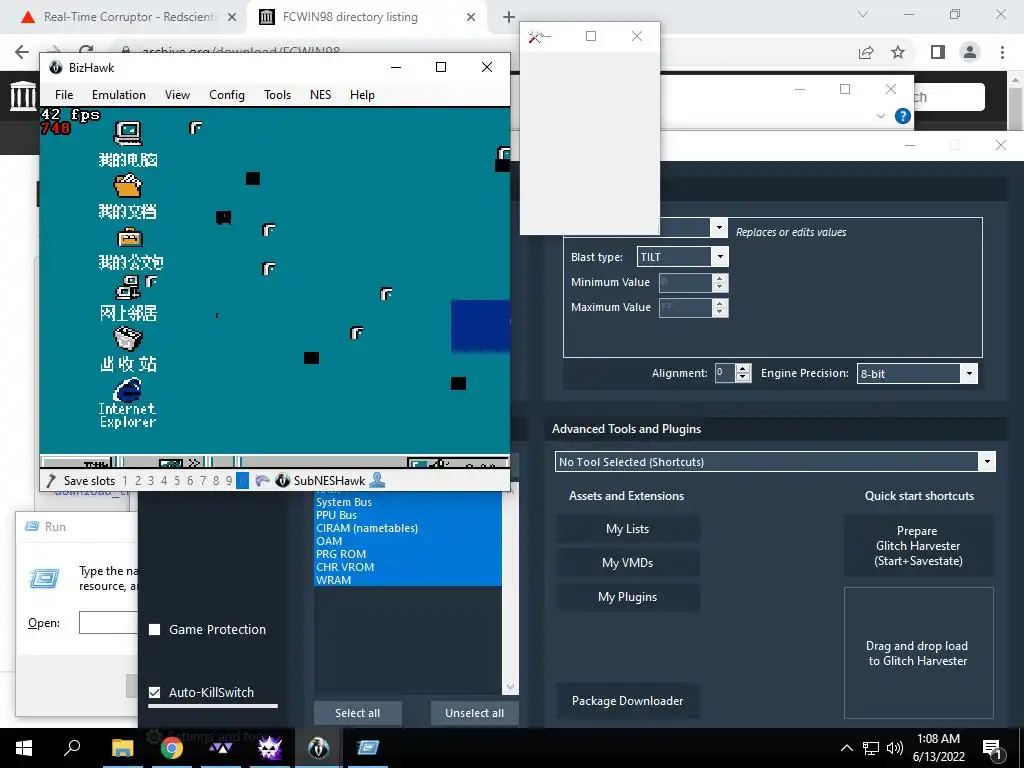Click the chevron left of help icon

pos(880,116)
